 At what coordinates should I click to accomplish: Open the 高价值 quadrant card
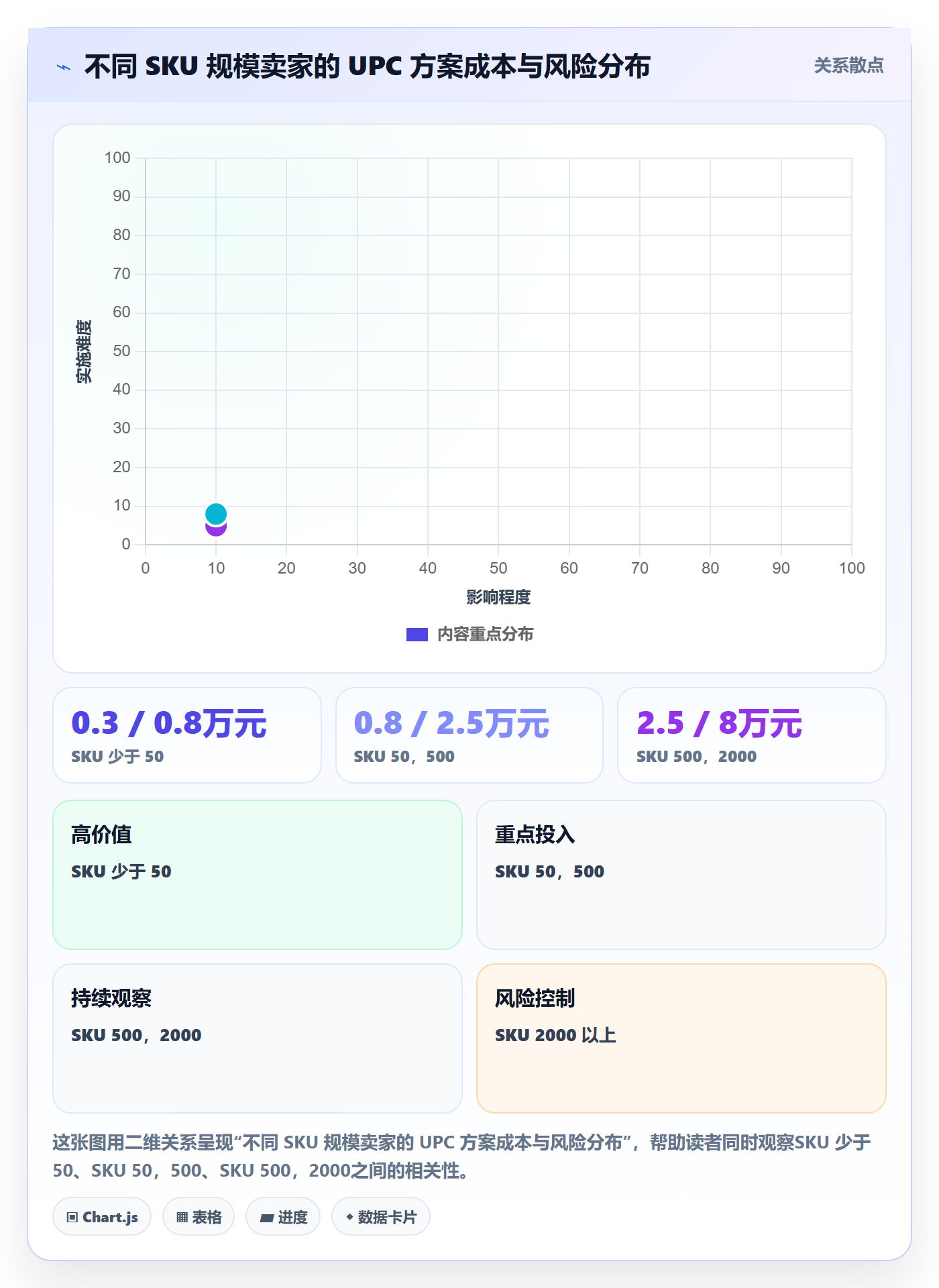258,875
